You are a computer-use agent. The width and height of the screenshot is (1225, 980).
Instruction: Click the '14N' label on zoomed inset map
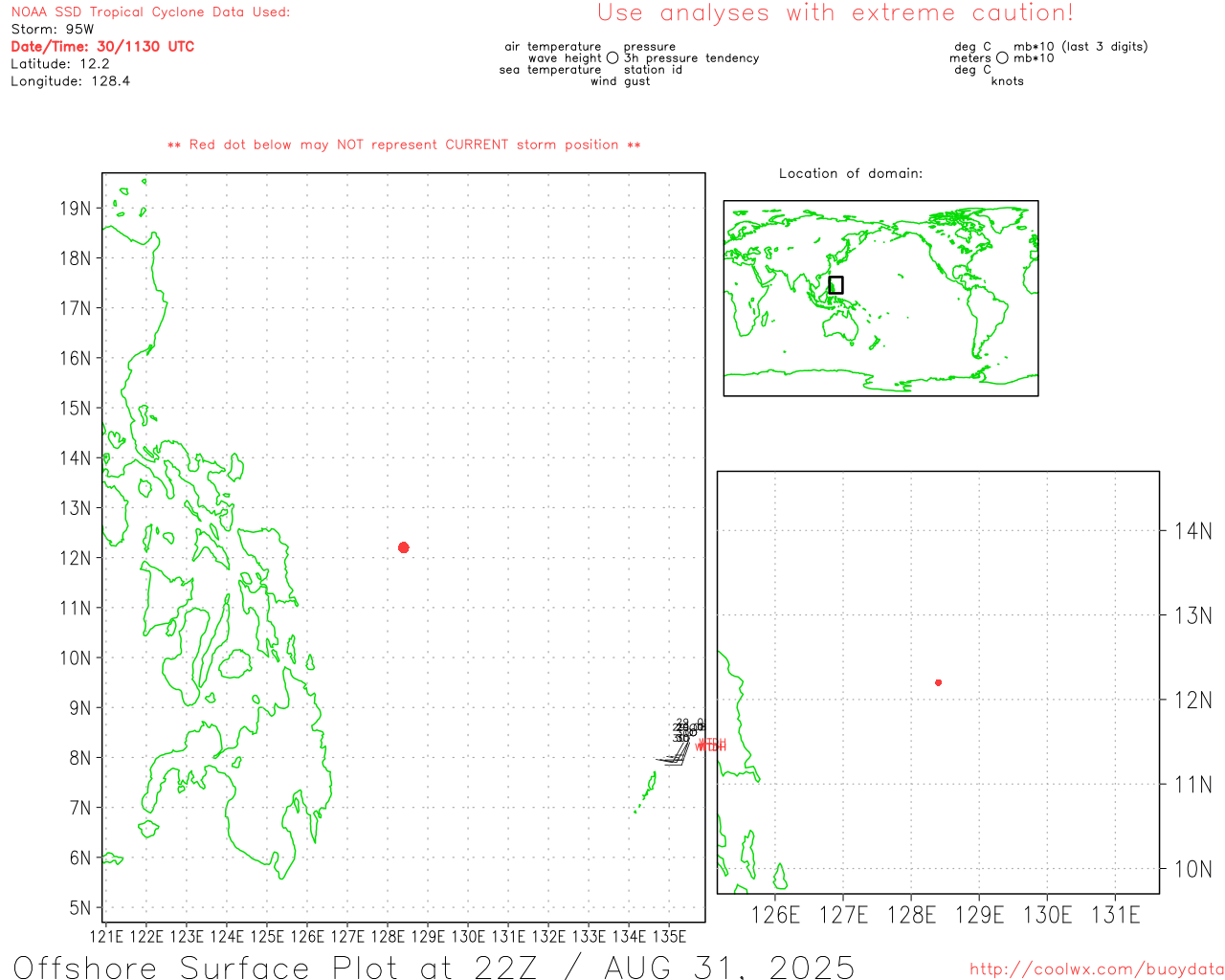tap(1193, 531)
